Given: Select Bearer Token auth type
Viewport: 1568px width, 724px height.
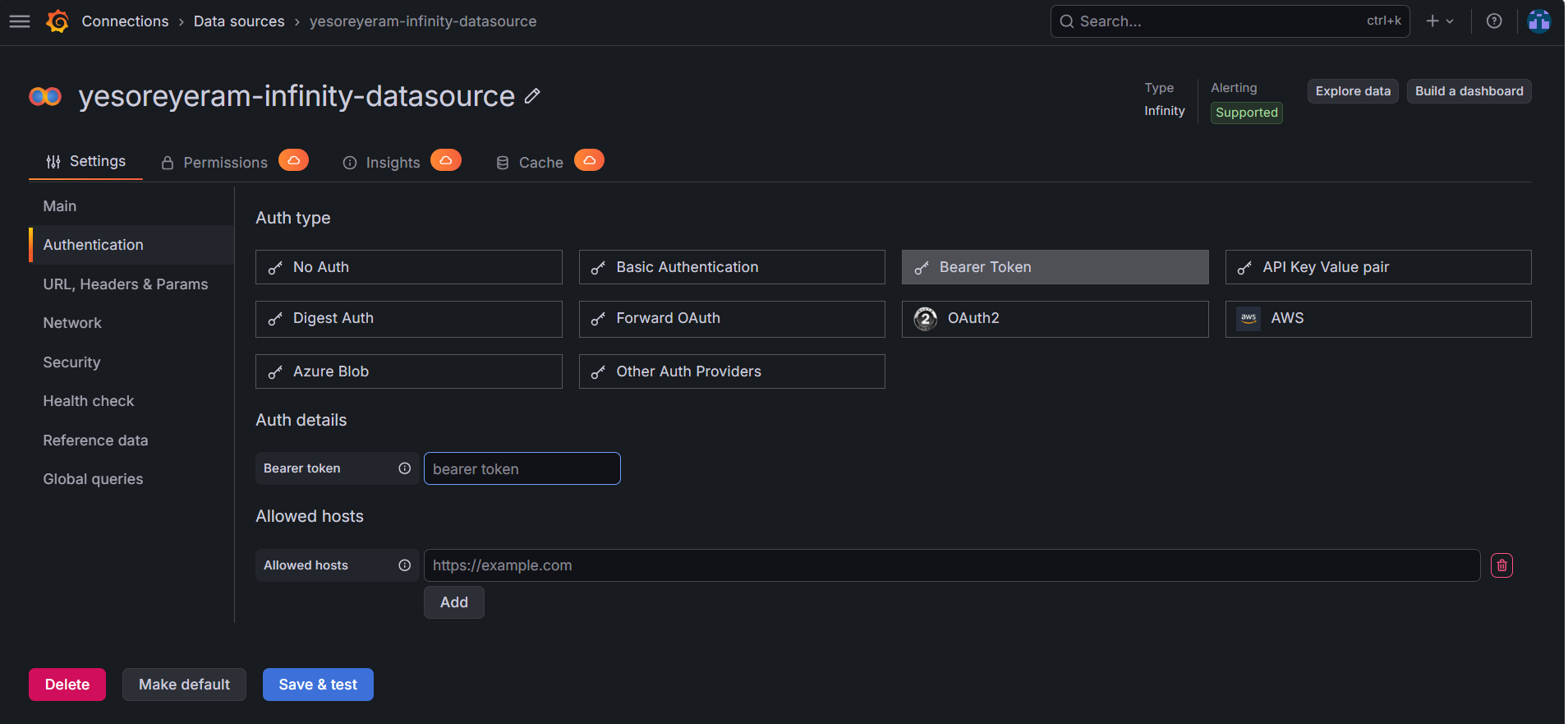Looking at the screenshot, I should coord(1055,267).
